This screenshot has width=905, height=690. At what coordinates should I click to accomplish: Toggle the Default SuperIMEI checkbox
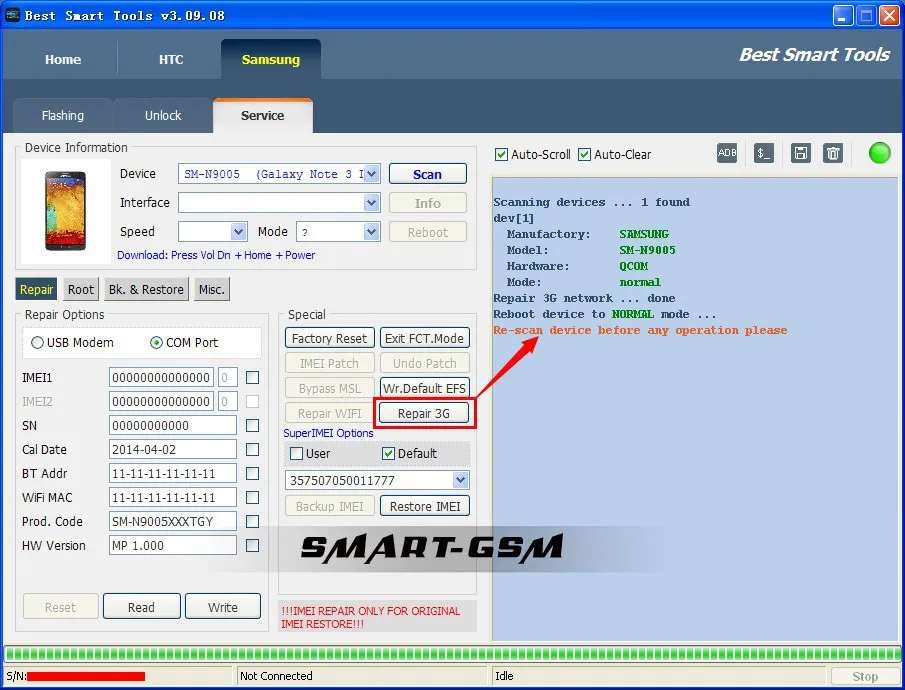pos(388,453)
